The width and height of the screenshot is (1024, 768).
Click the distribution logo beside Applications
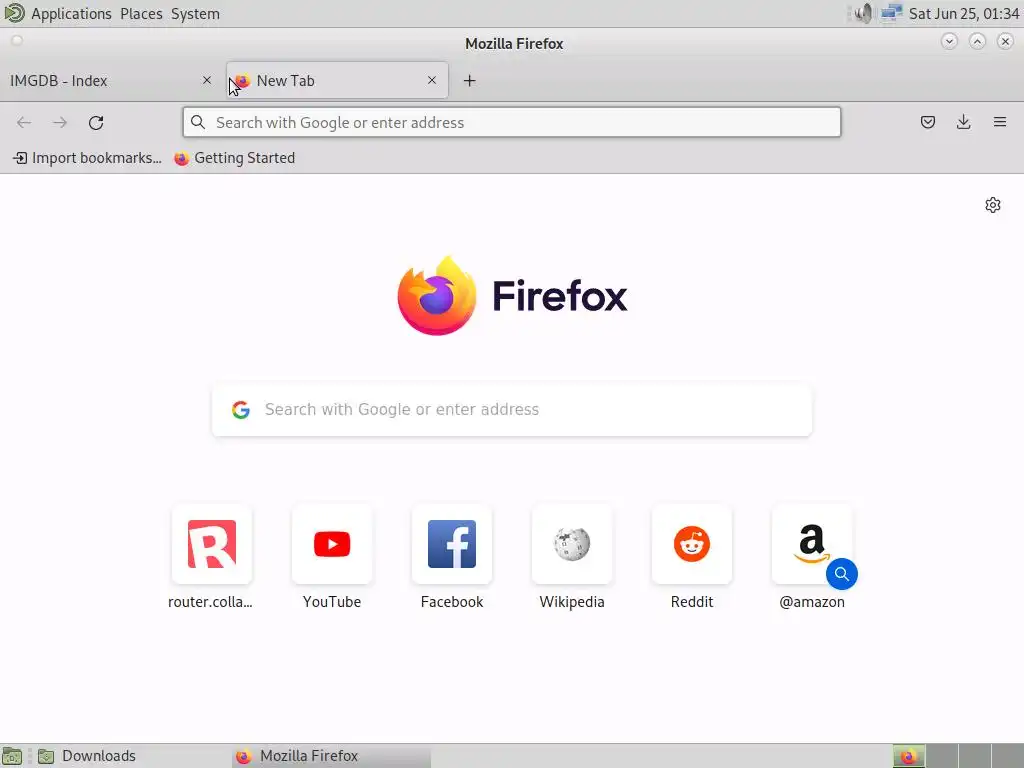coord(14,13)
